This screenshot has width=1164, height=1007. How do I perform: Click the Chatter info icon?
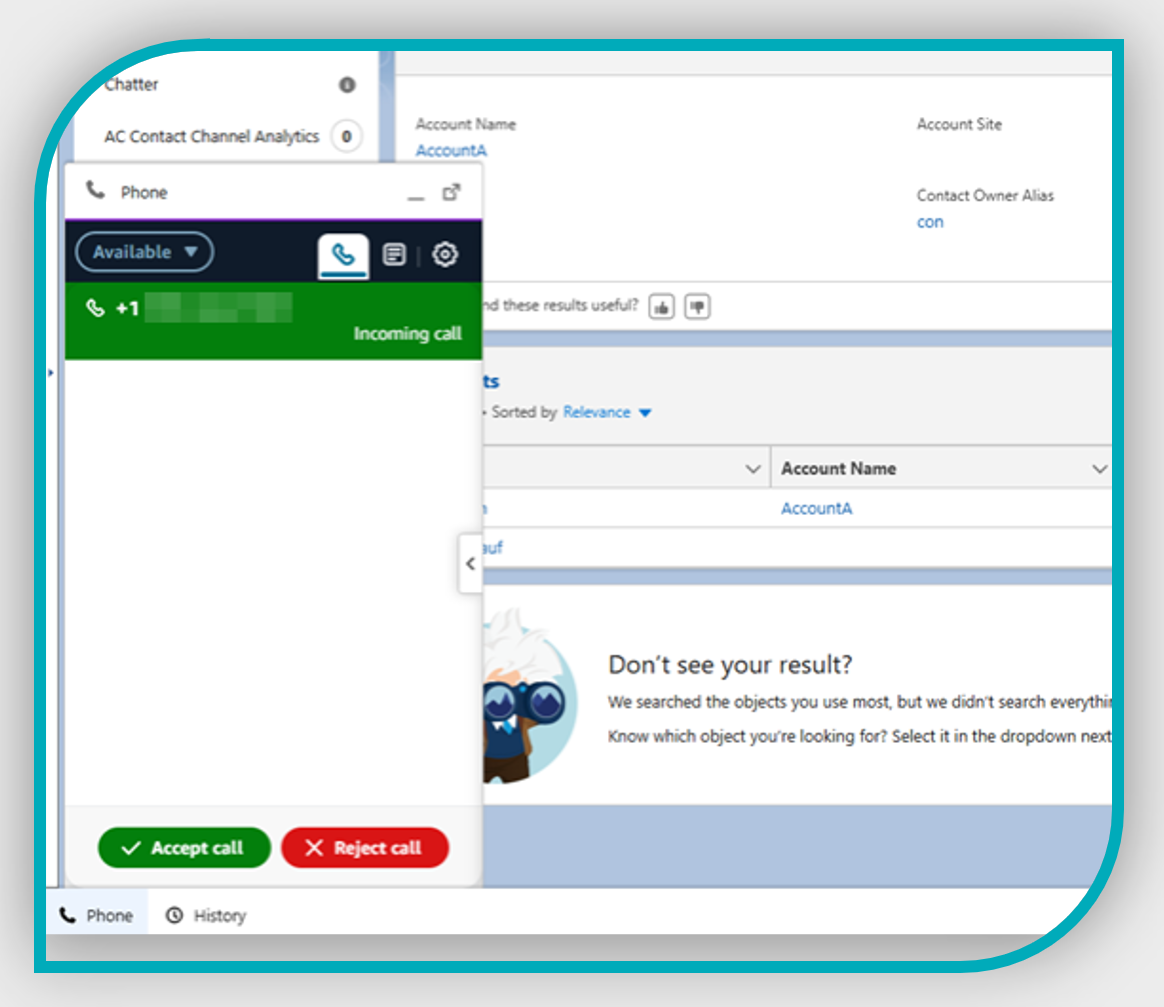click(347, 85)
